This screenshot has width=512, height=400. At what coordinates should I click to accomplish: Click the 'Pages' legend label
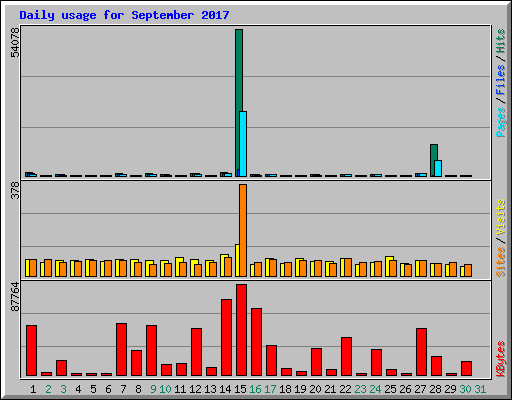(500, 122)
